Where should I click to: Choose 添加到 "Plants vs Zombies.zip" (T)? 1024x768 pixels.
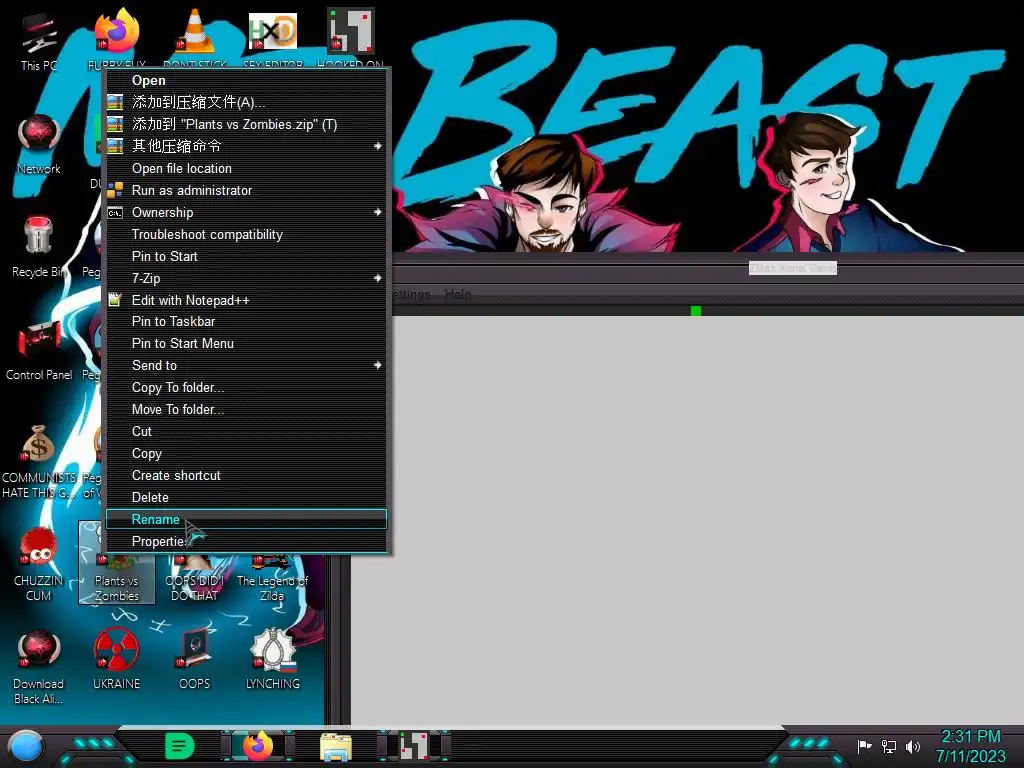click(x=246, y=124)
